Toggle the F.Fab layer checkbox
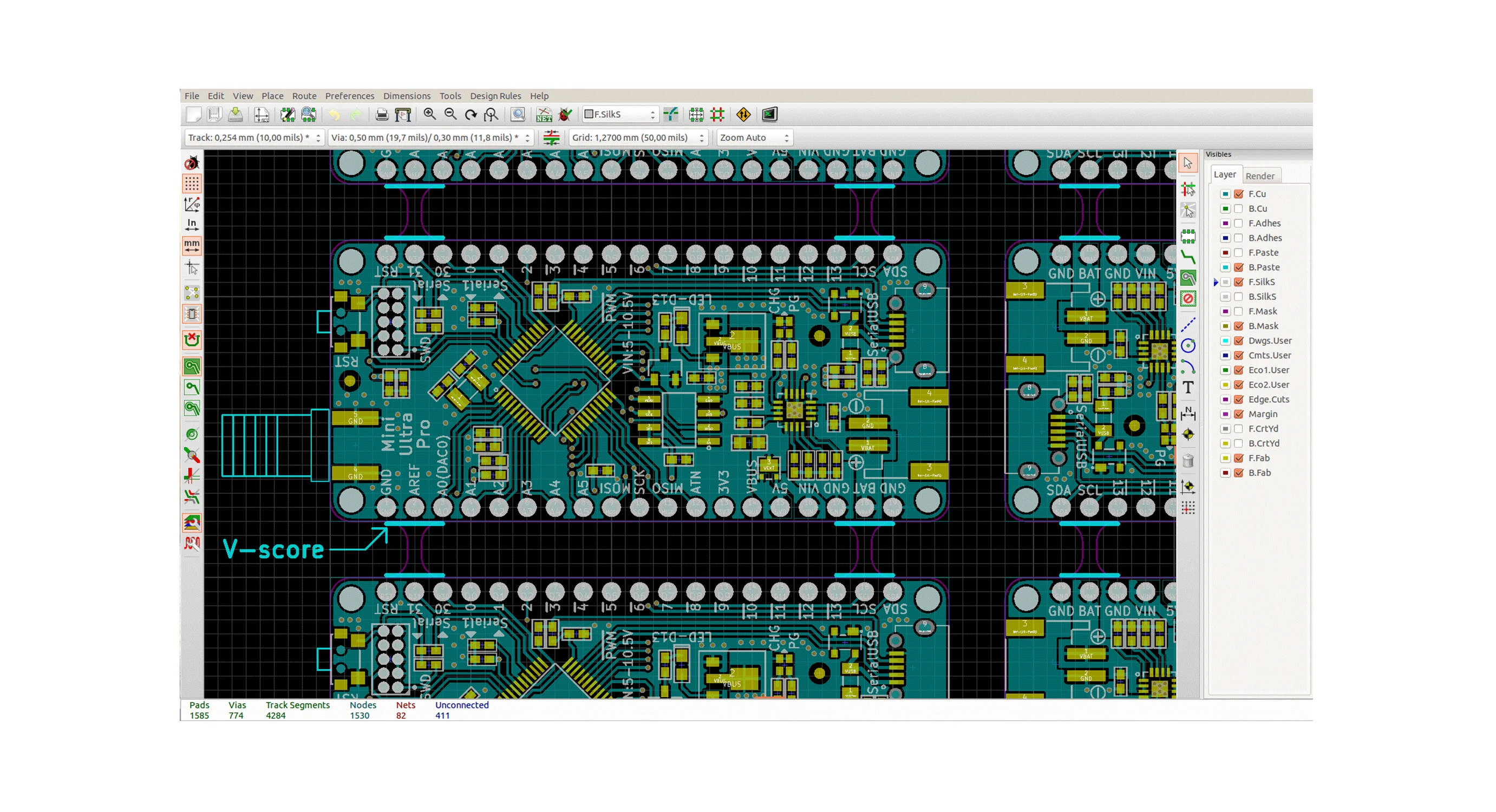1496x812 pixels. [1238, 459]
